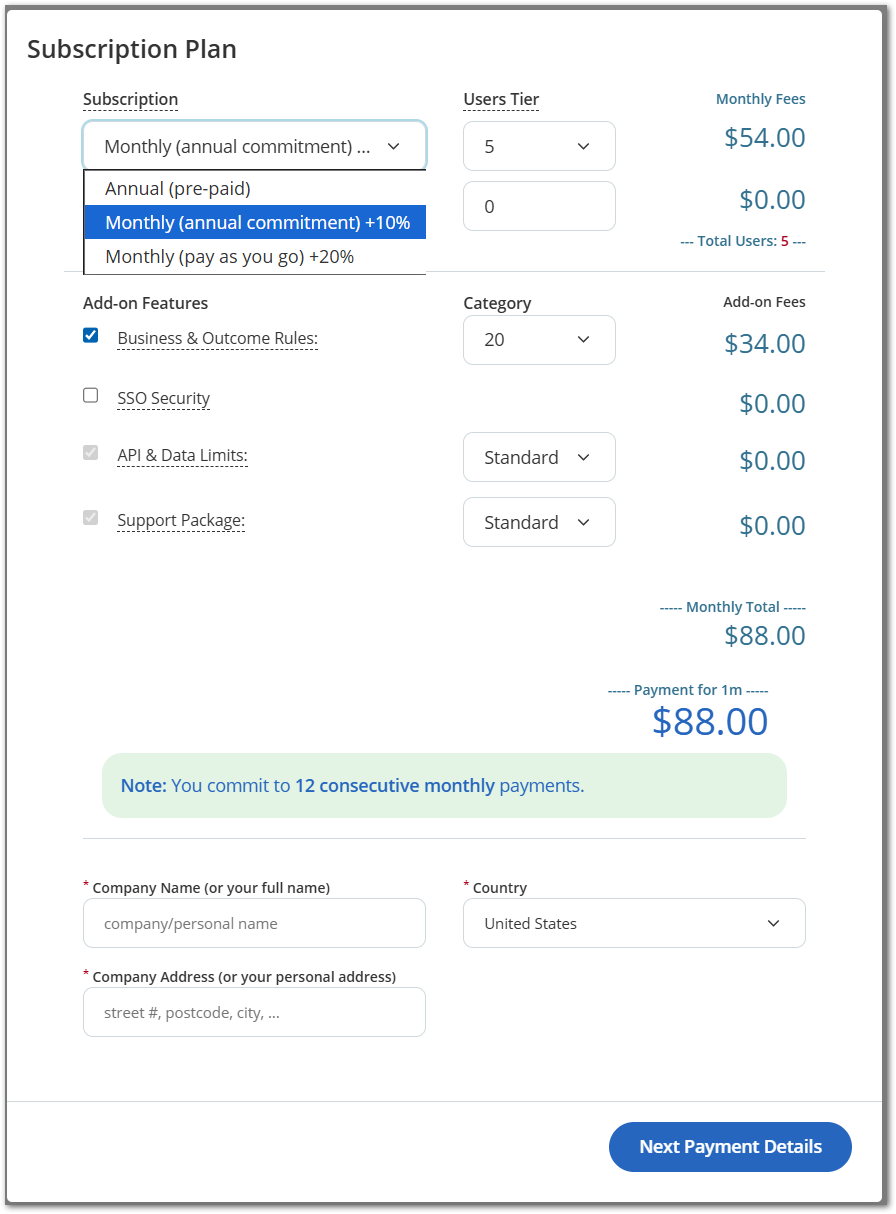
Task: Focus the Company Name input field
Action: [x=254, y=923]
